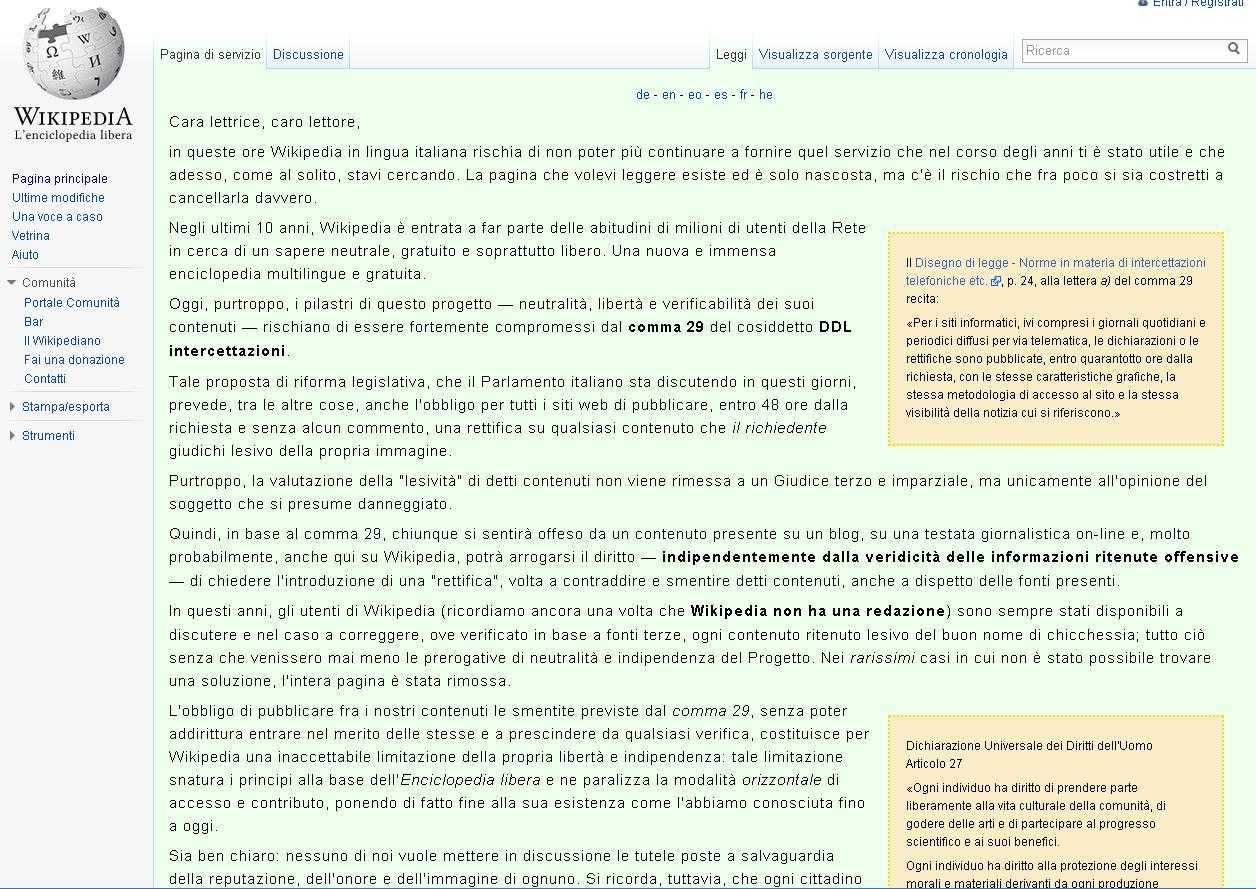Click the external link icon after 'telefoniche etc.'

point(996,281)
